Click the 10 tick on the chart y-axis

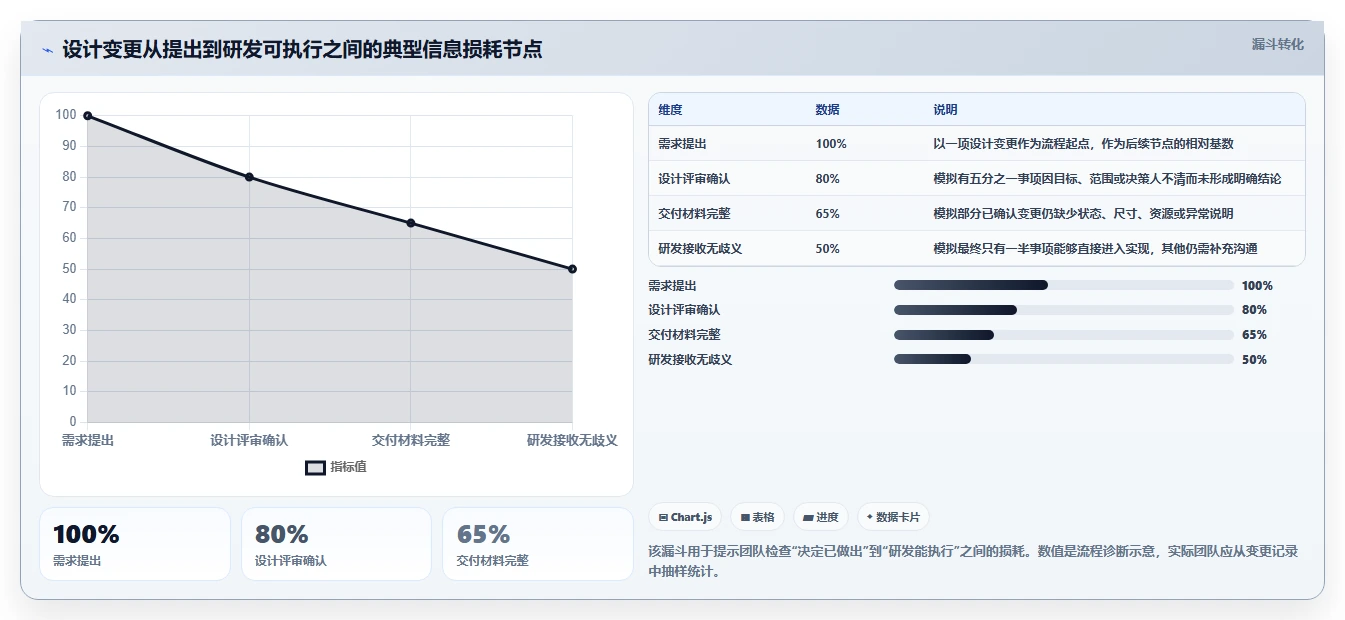[69, 391]
